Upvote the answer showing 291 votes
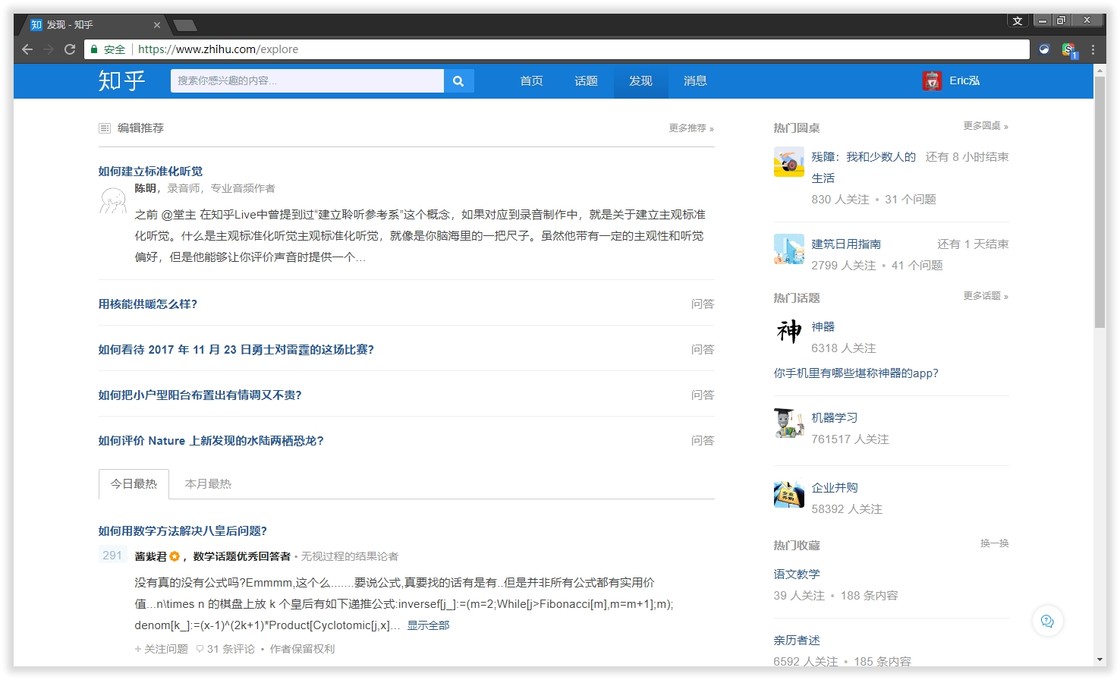Image resolution: width=1120 pixels, height=680 pixels. [112, 556]
